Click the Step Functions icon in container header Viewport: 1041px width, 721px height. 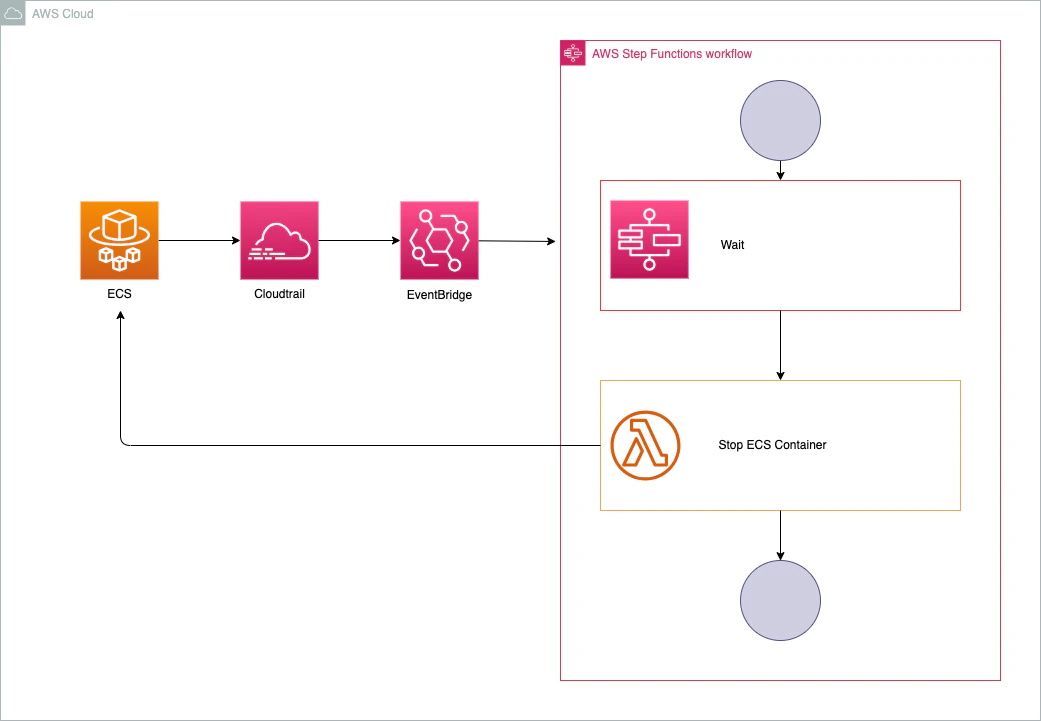click(573, 53)
